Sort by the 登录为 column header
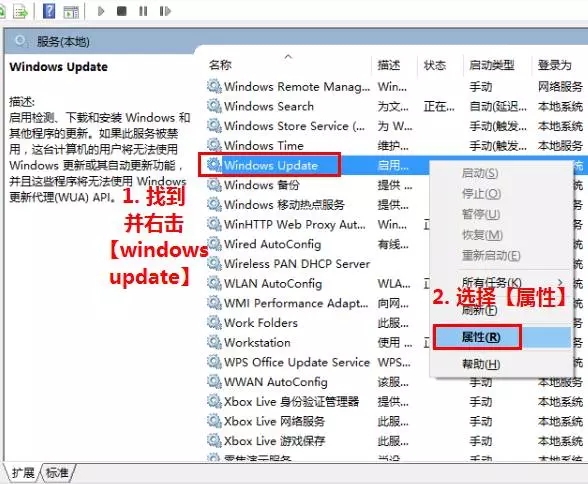This screenshot has height=484, width=588. (555, 65)
